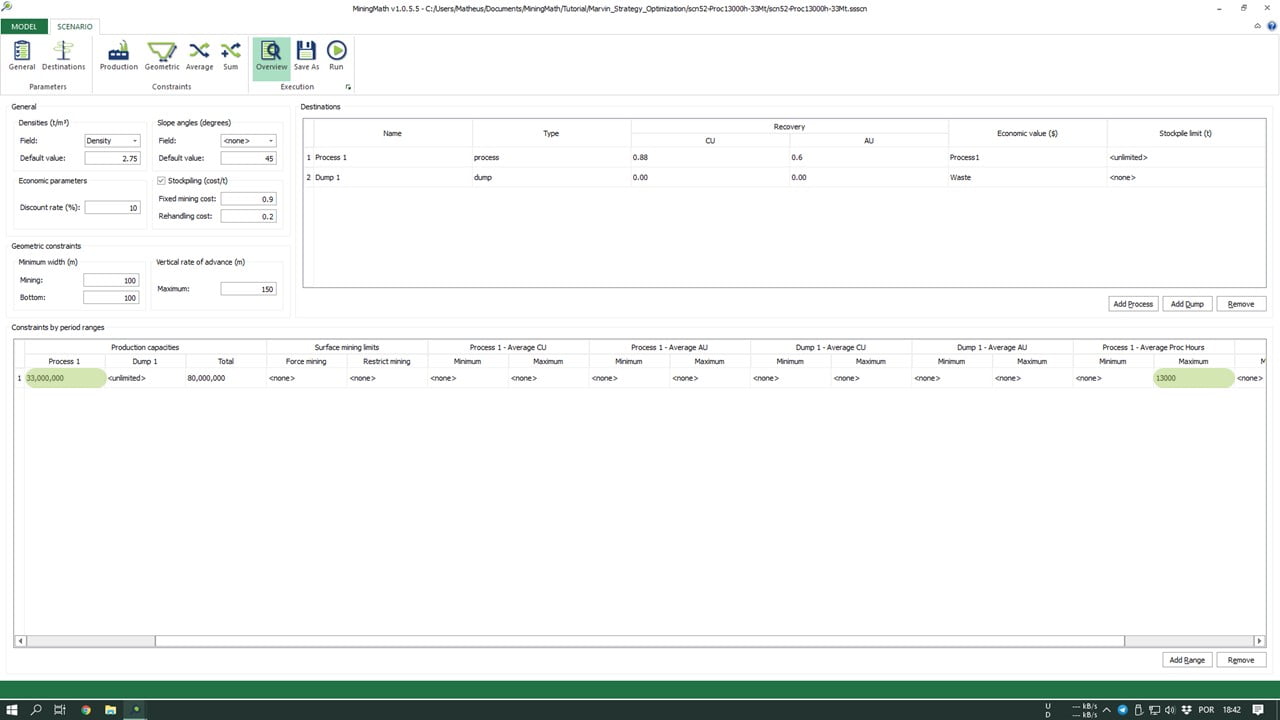Open Chrome from the Windows taskbar
Viewport: 1280px width, 720px height.
pyautogui.click(x=86, y=710)
